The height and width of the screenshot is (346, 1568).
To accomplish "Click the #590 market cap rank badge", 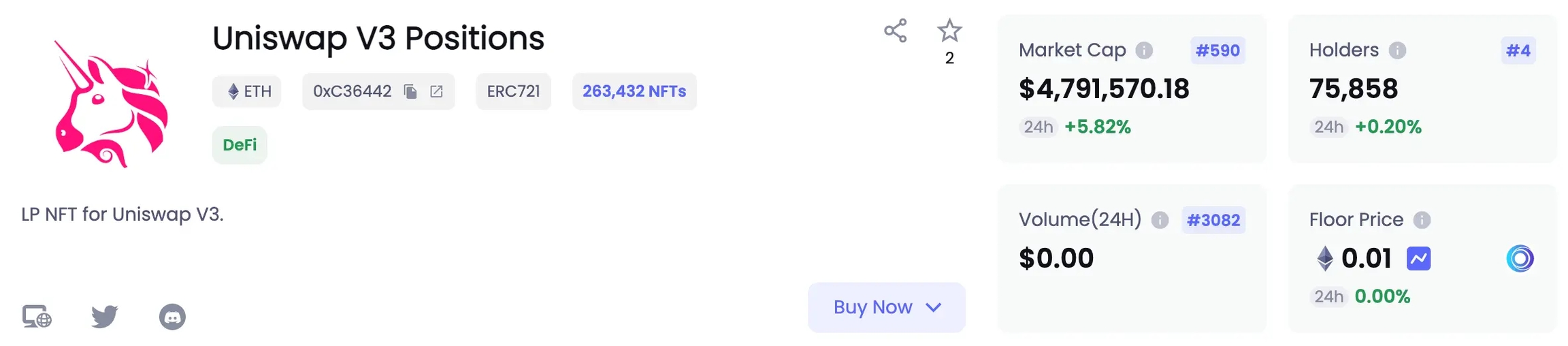I will coord(1218,50).
